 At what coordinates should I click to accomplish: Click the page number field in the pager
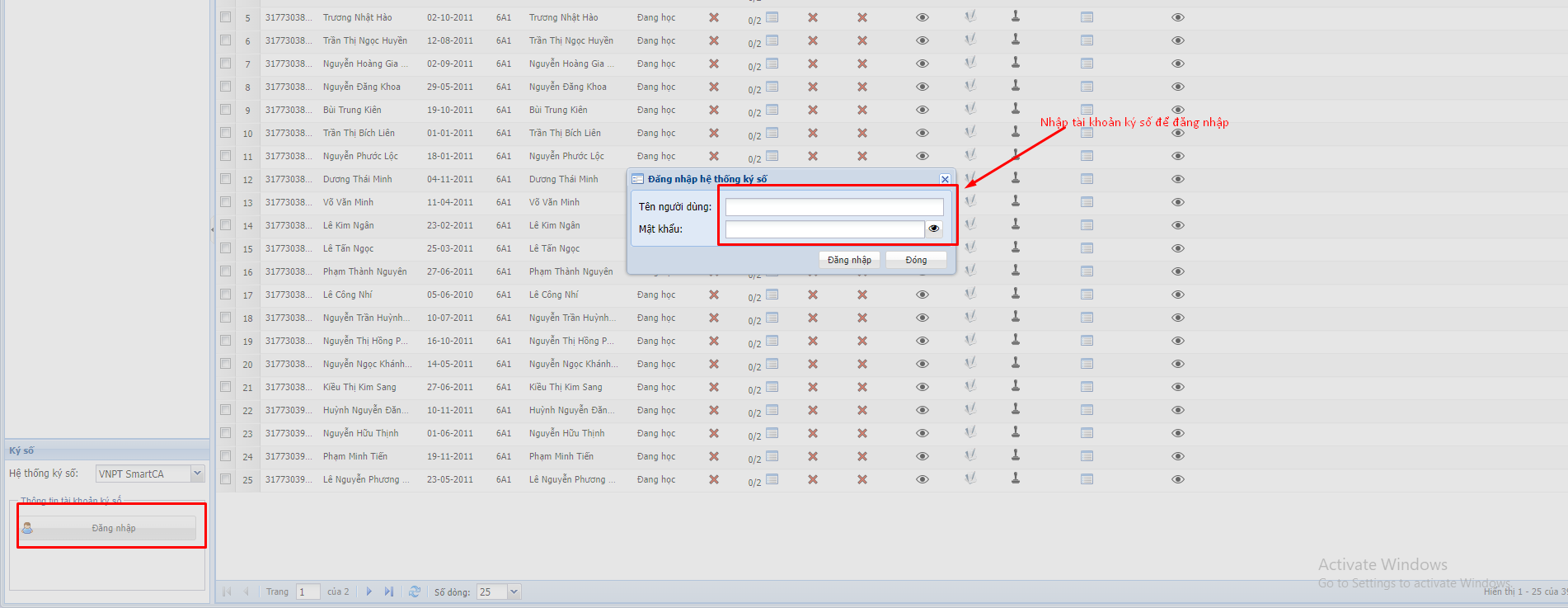(307, 592)
